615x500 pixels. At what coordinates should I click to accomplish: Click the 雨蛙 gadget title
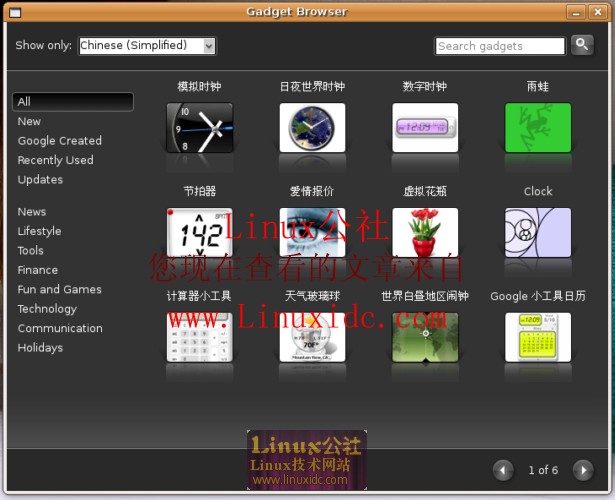(x=538, y=87)
